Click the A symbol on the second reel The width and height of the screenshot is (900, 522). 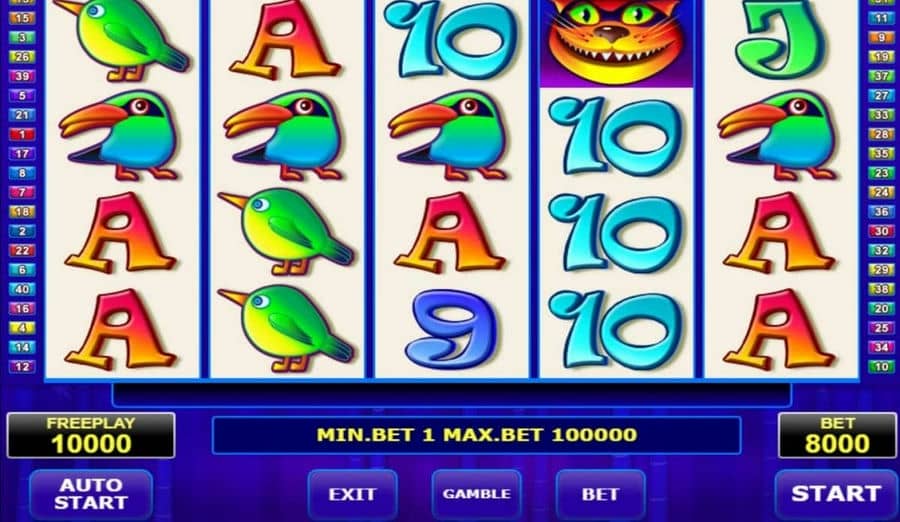pyautogui.click(x=286, y=39)
